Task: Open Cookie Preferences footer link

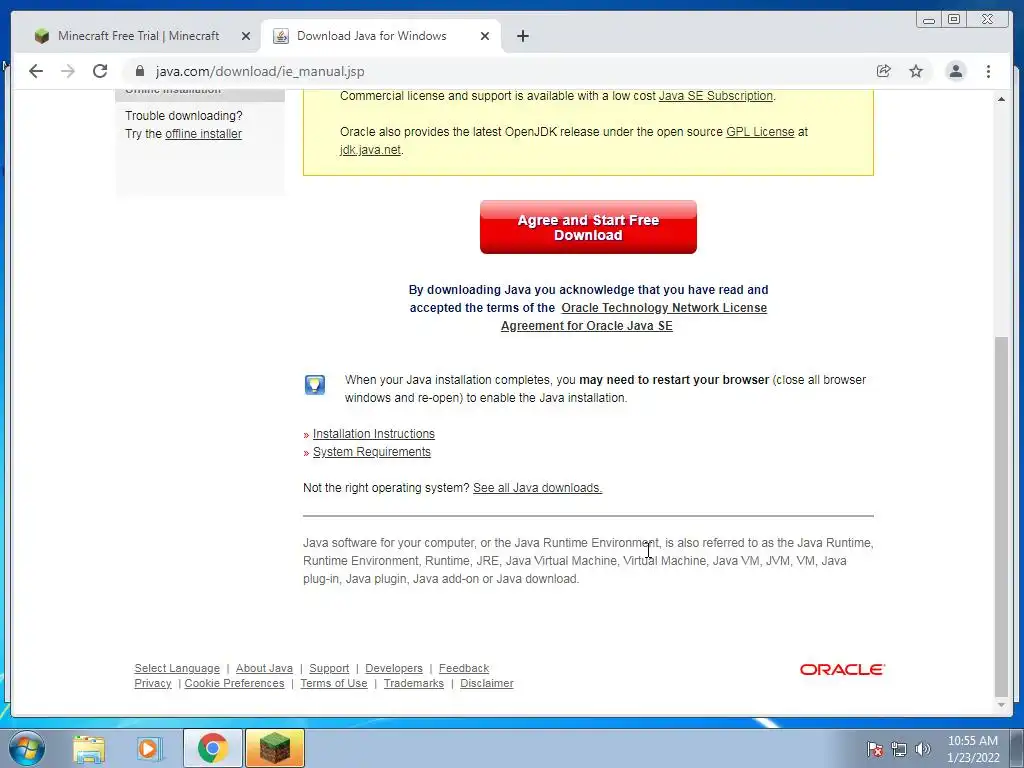Action: click(234, 683)
